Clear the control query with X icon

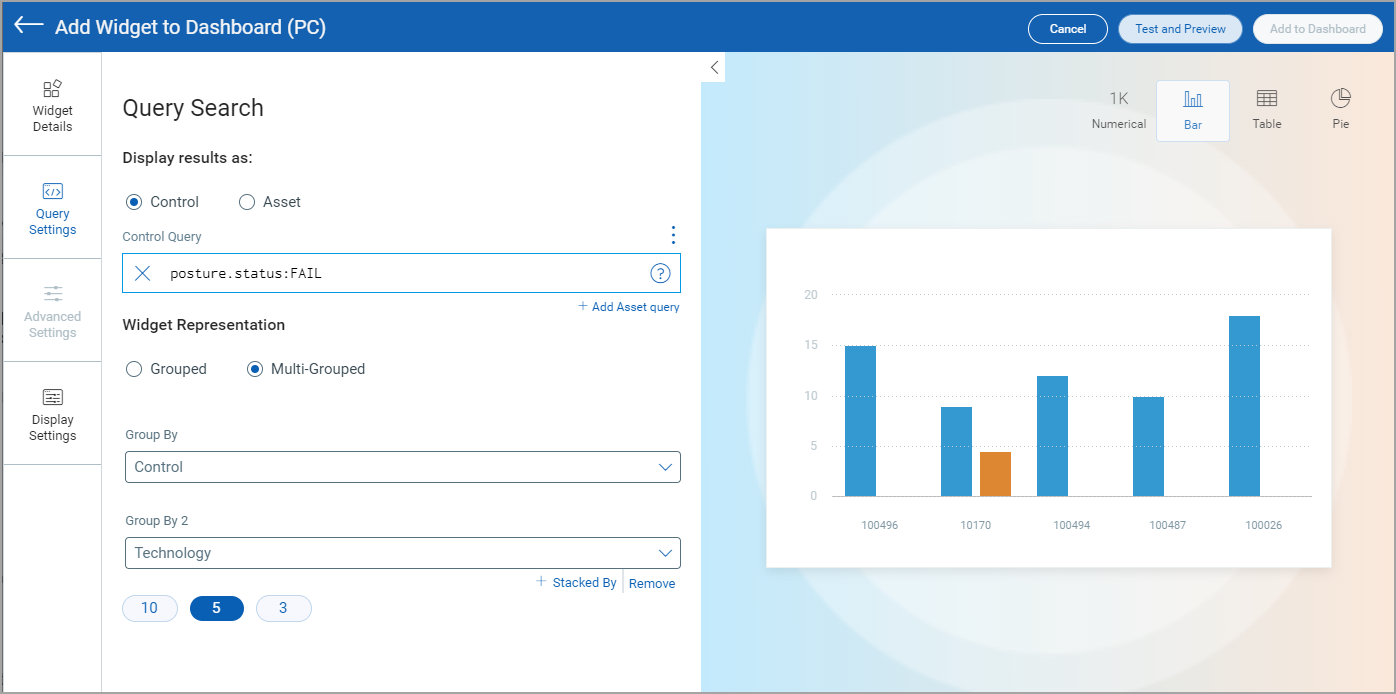[143, 273]
